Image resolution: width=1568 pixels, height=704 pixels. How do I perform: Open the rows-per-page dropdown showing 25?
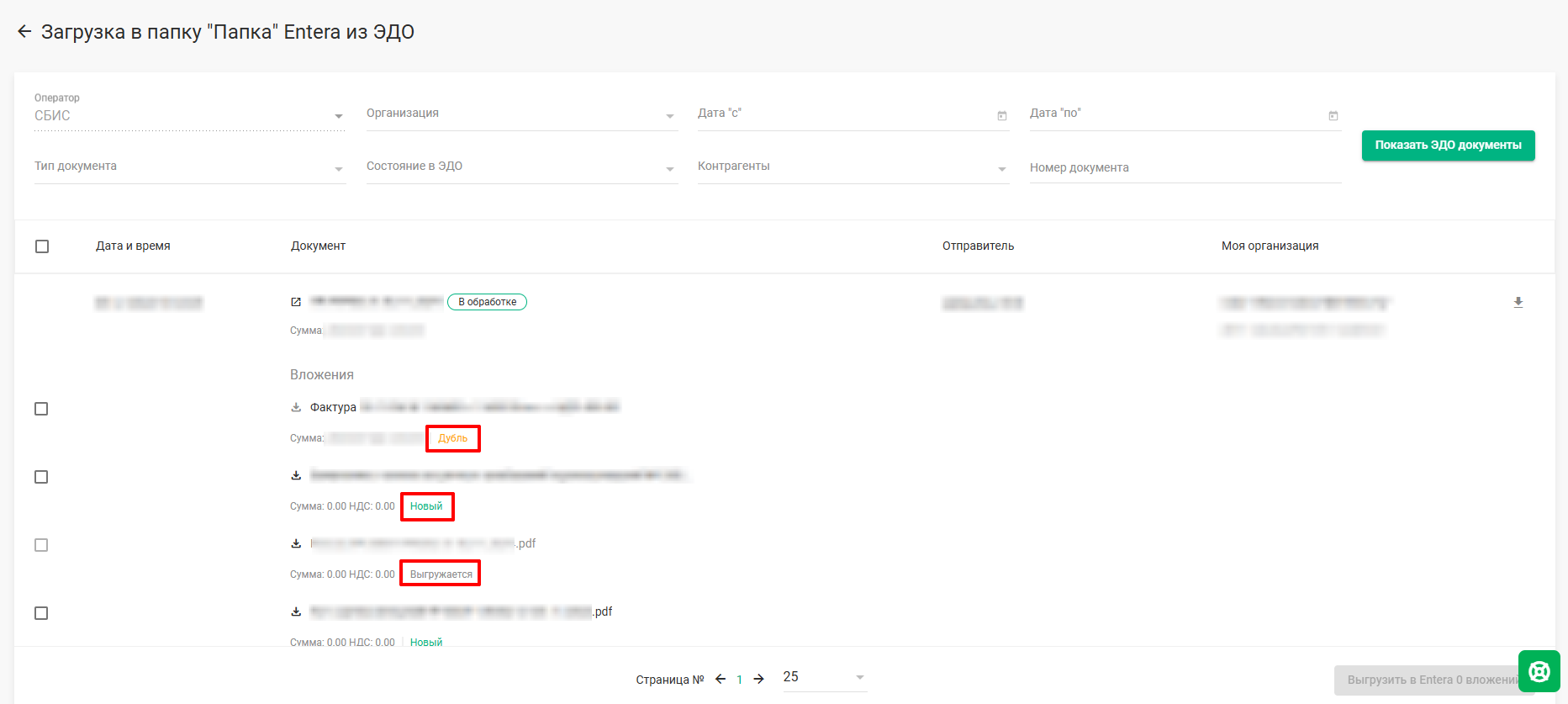click(824, 677)
